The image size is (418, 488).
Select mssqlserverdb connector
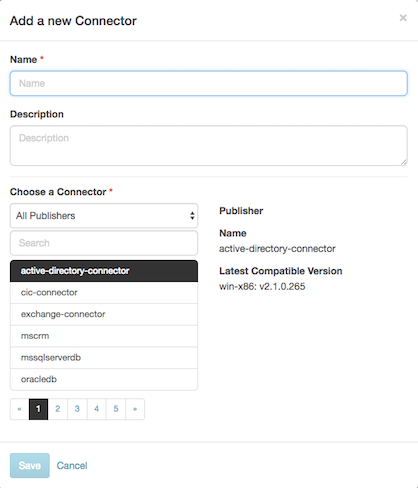tap(104, 358)
